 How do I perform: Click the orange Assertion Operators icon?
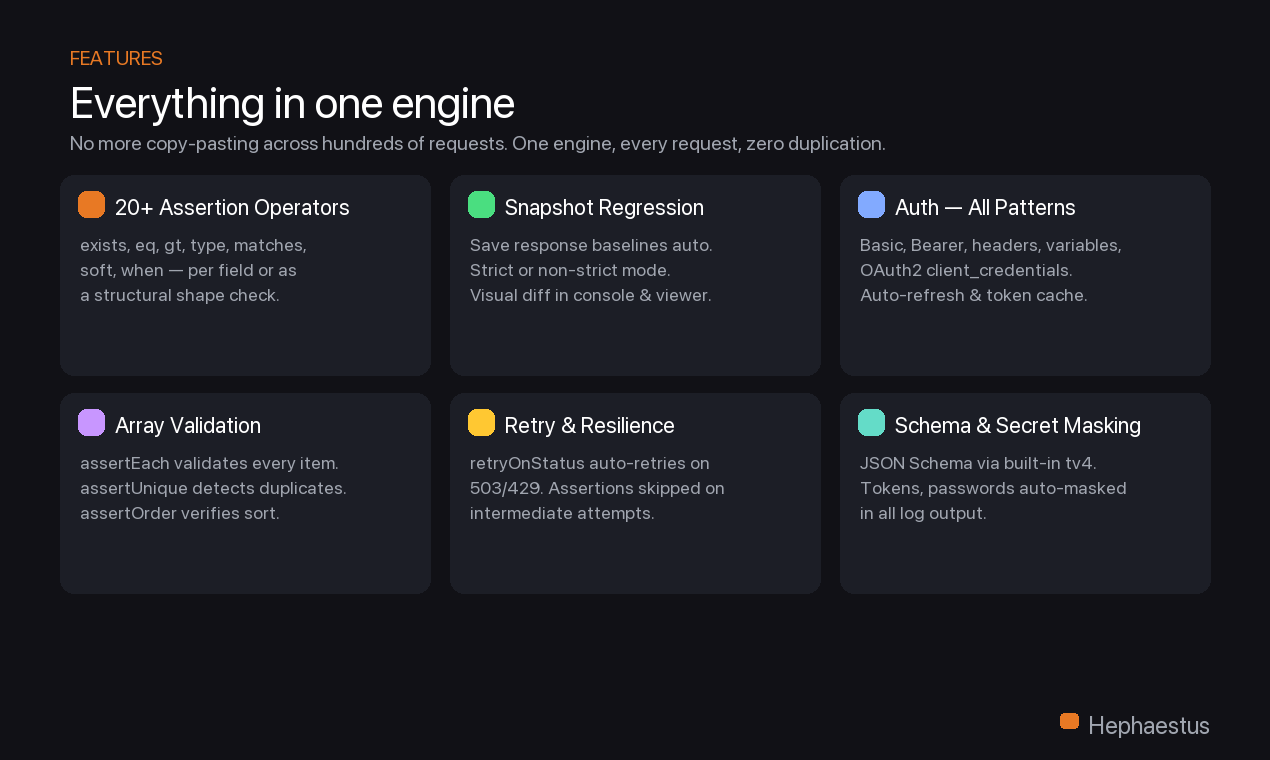(x=91, y=205)
